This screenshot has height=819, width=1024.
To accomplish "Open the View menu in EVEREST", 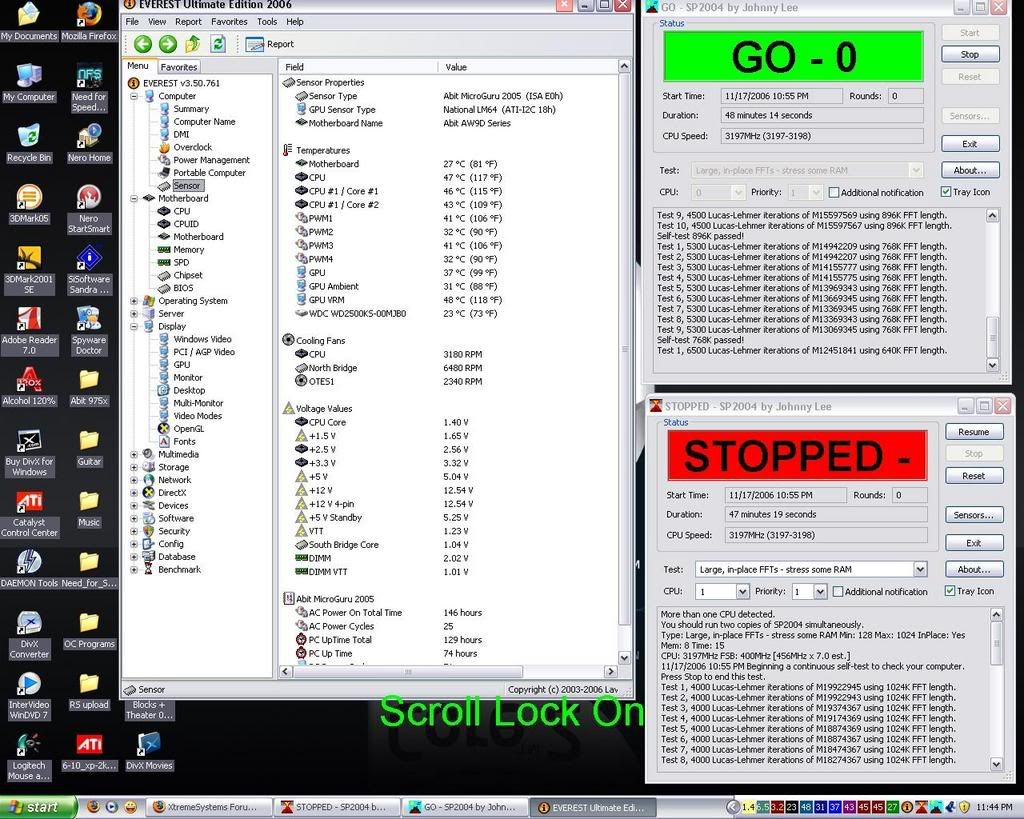I will (x=157, y=22).
